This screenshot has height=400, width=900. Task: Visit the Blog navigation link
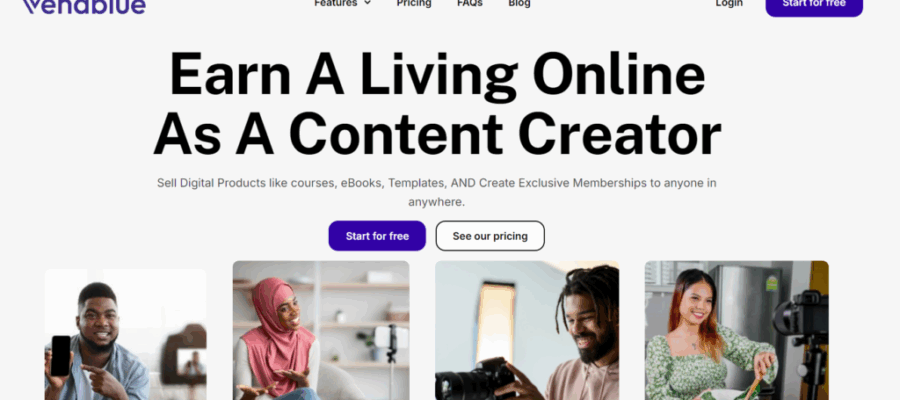click(519, 3)
